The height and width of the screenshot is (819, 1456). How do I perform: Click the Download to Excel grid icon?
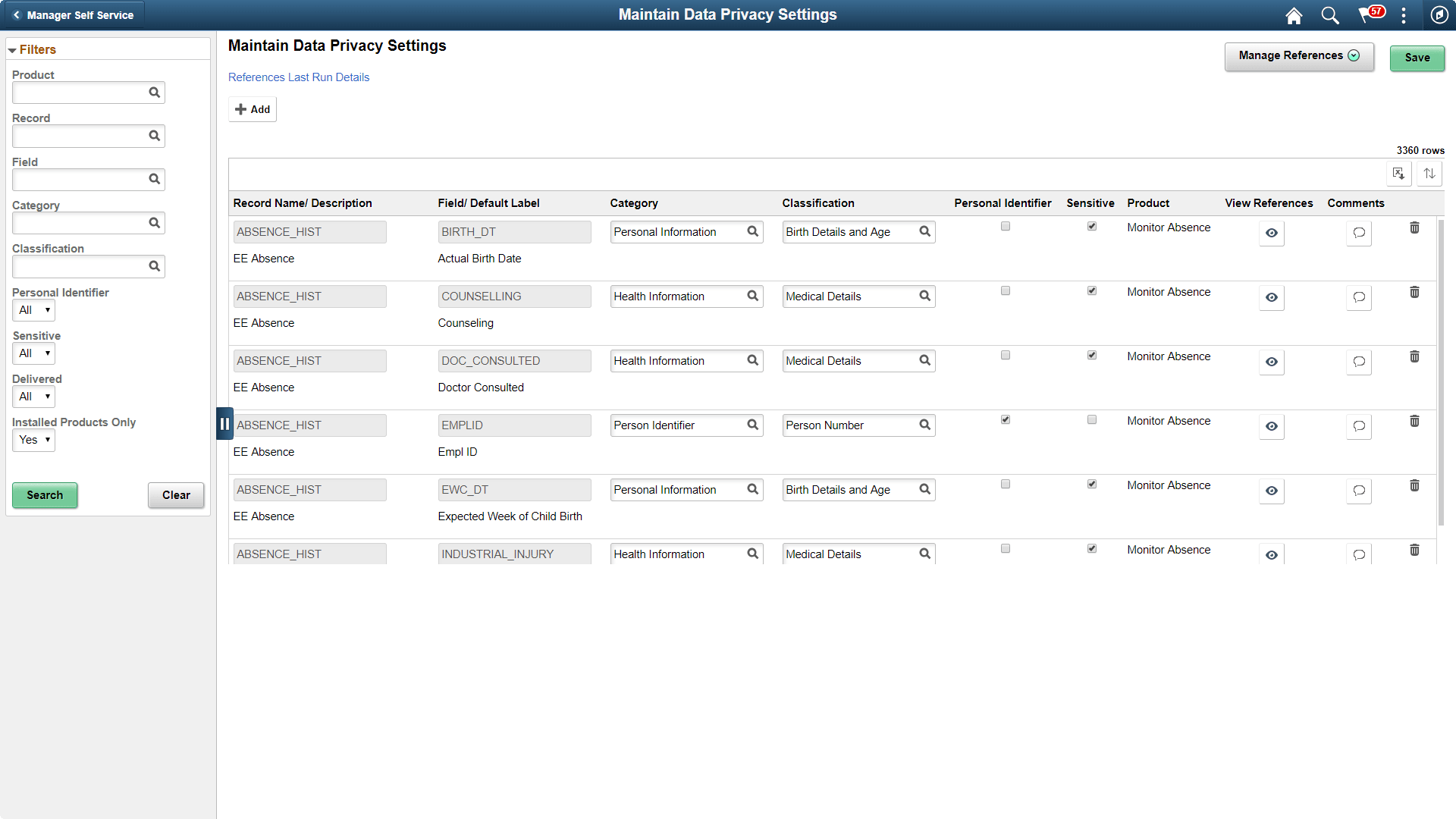pos(1399,174)
